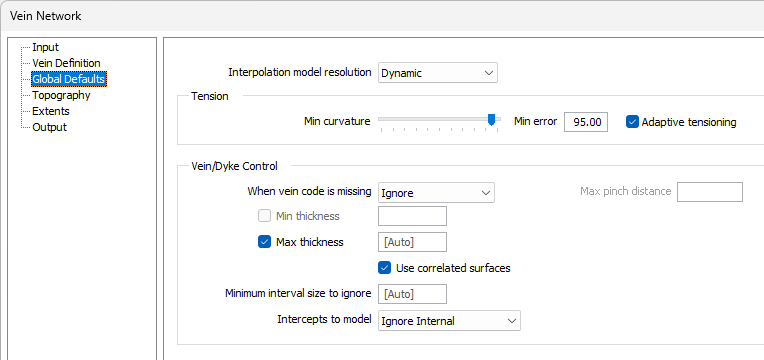Open the Intercepts to model dropdown

coord(449,321)
